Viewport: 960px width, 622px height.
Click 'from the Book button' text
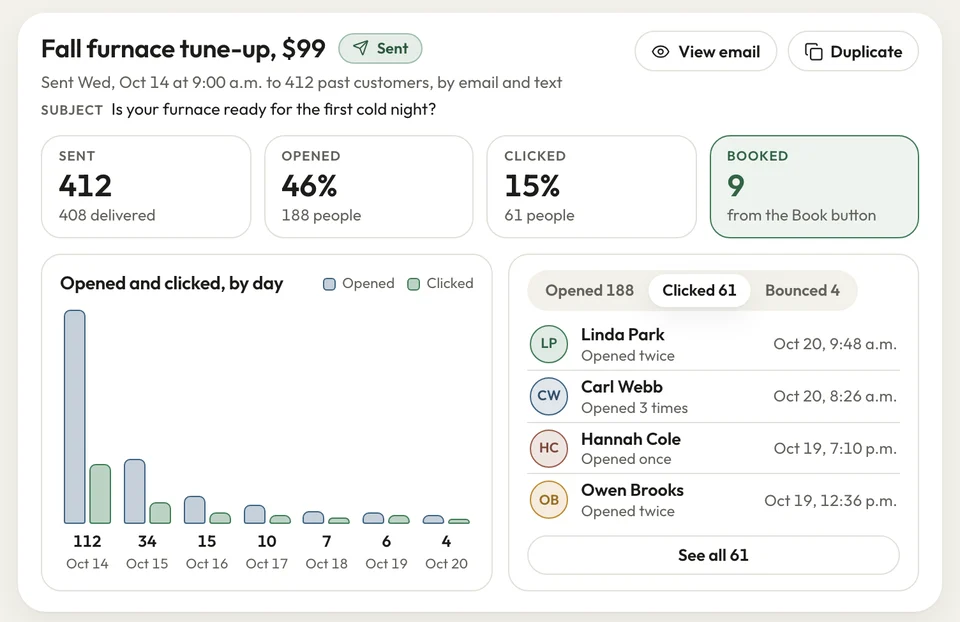coord(801,215)
